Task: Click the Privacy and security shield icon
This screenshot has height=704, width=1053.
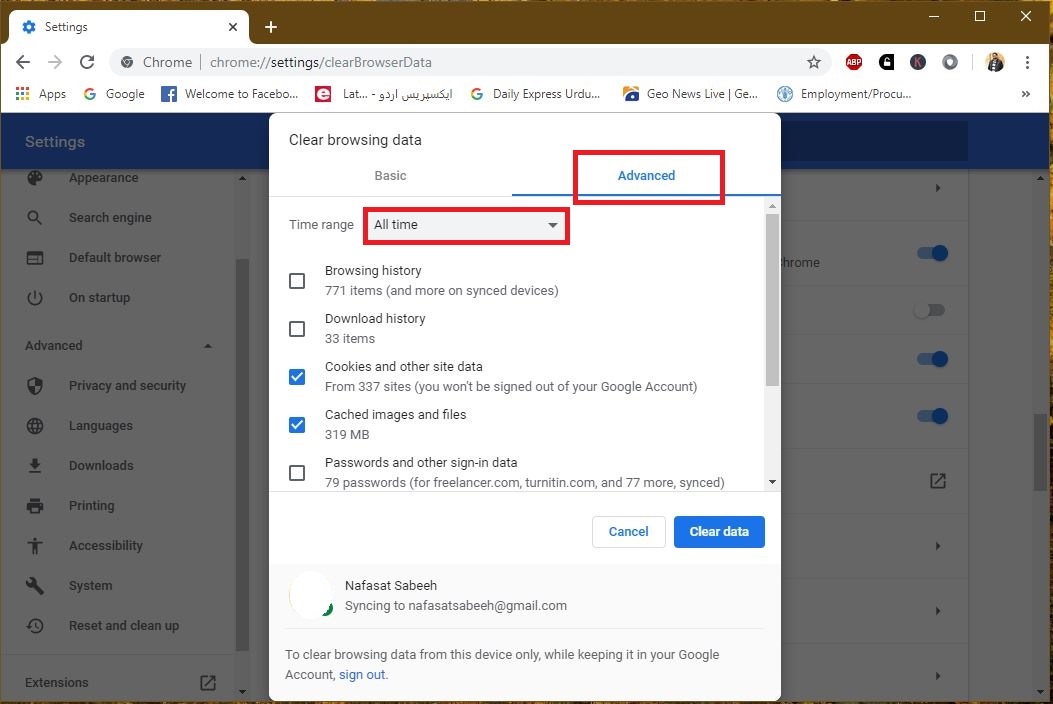Action: coord(35,386)
